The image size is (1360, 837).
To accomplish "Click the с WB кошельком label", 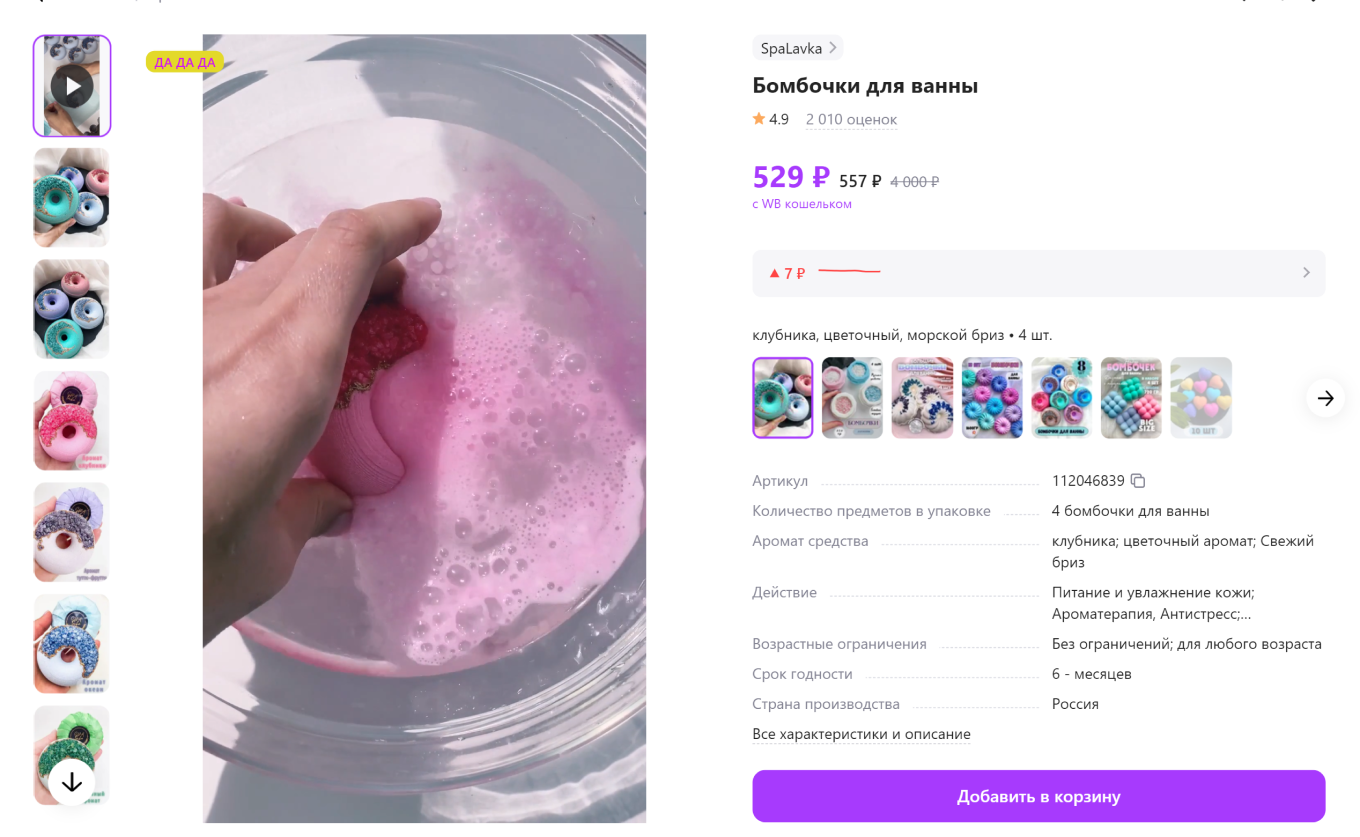I will [801, 203].
